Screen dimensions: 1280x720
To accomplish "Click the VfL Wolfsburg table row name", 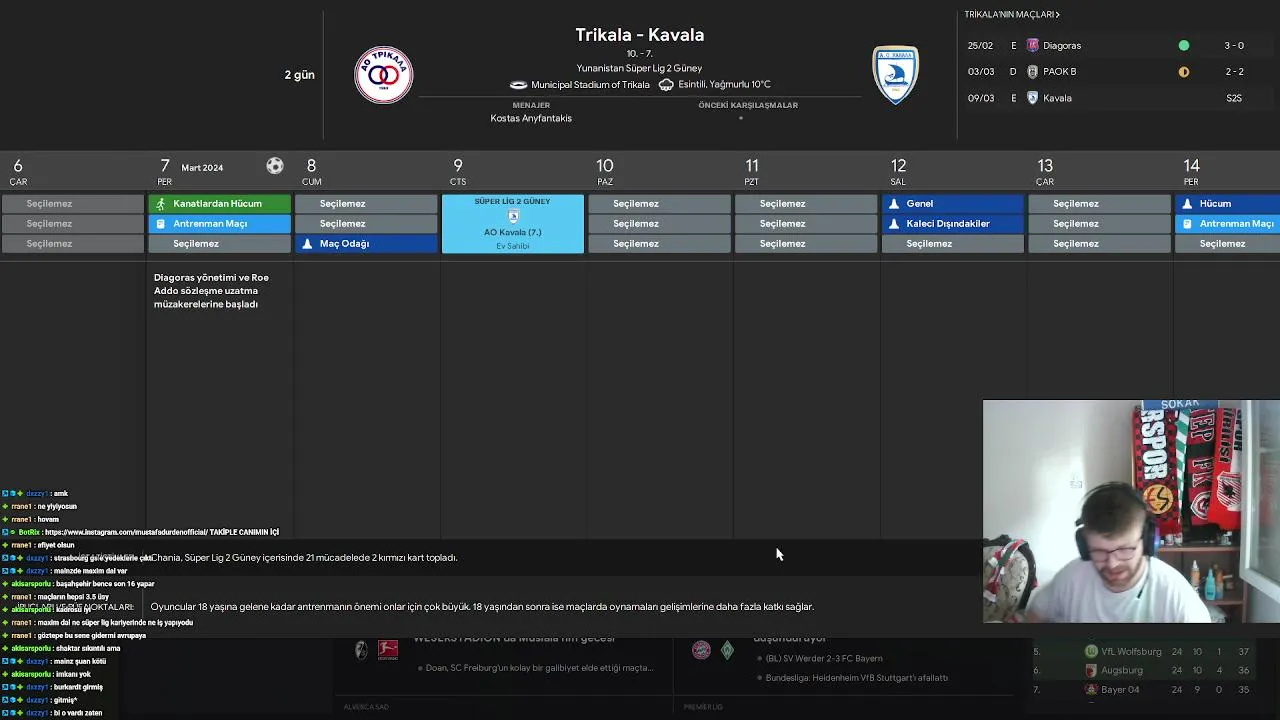I will pyautogui.click(x=1131, y=651).
